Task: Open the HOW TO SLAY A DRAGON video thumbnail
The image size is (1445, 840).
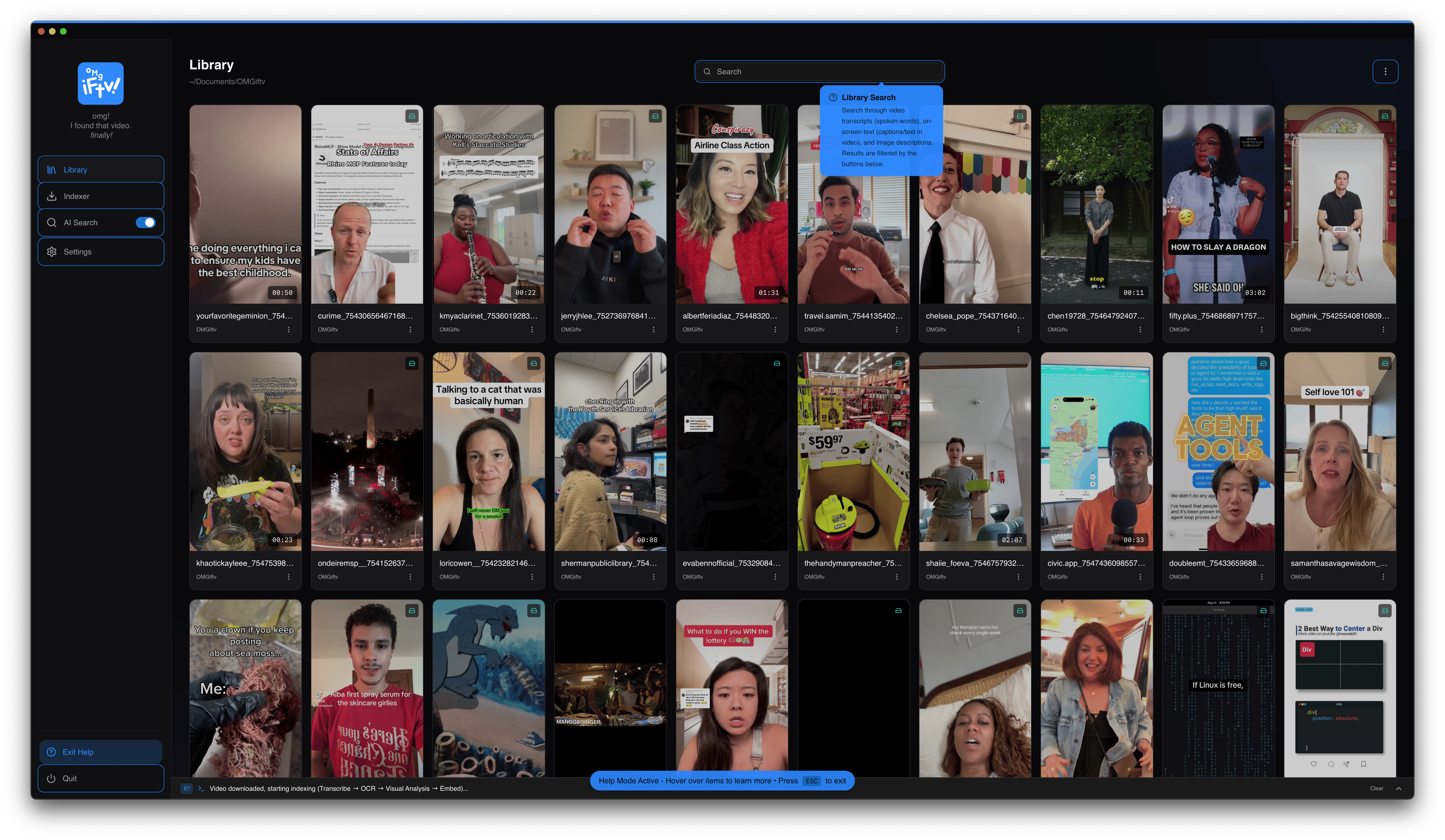Action: click(x=1218, y=204)
